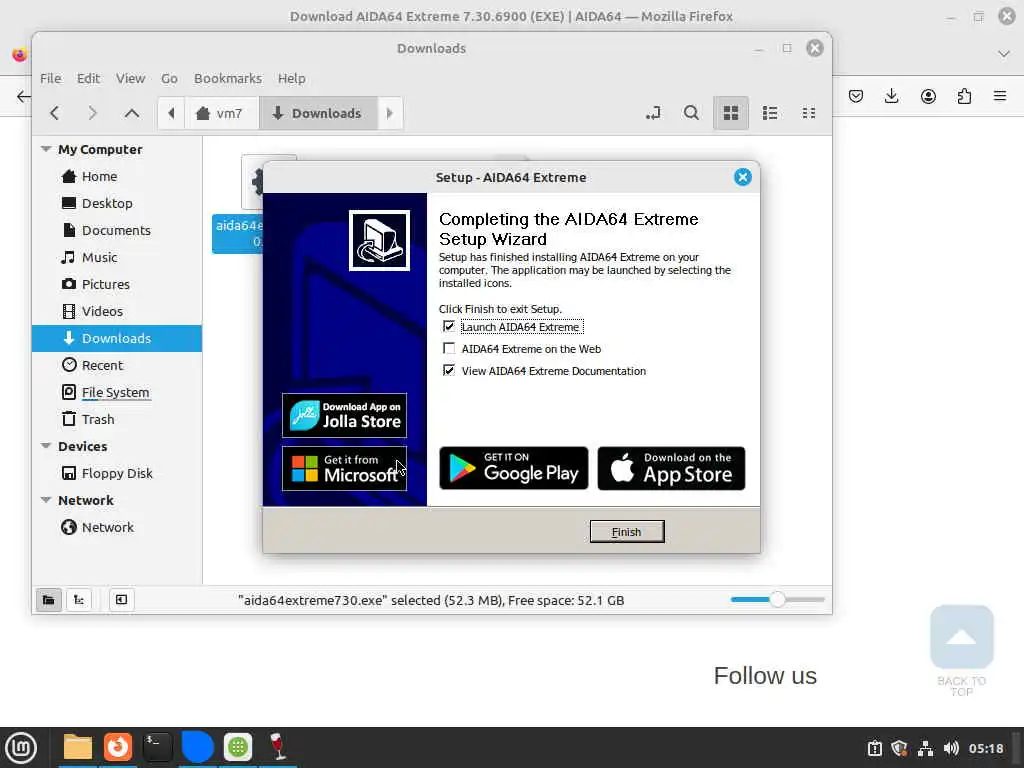Open Home in sidebar
Screen dimensions: 1024x768
99,176
